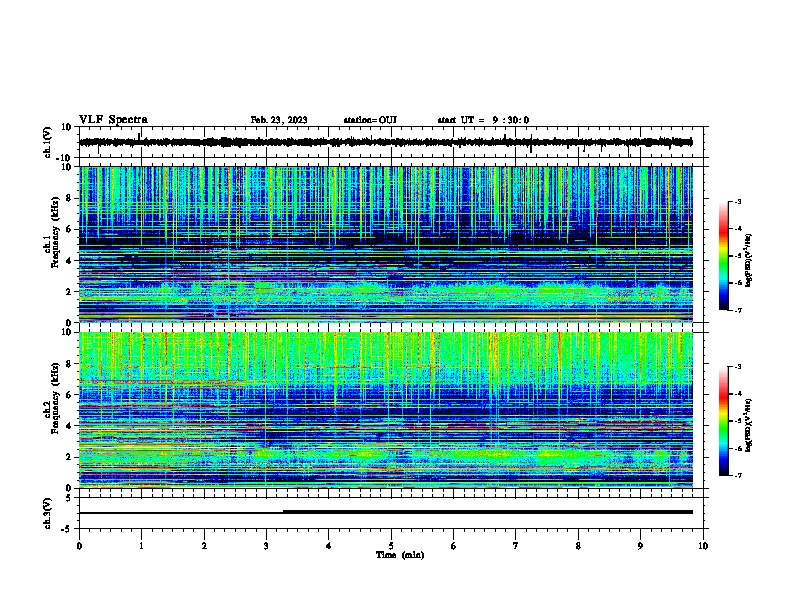
Task: Click the ch.1 "Frequency (kHz)" axis label
Action: coord(56,232)
